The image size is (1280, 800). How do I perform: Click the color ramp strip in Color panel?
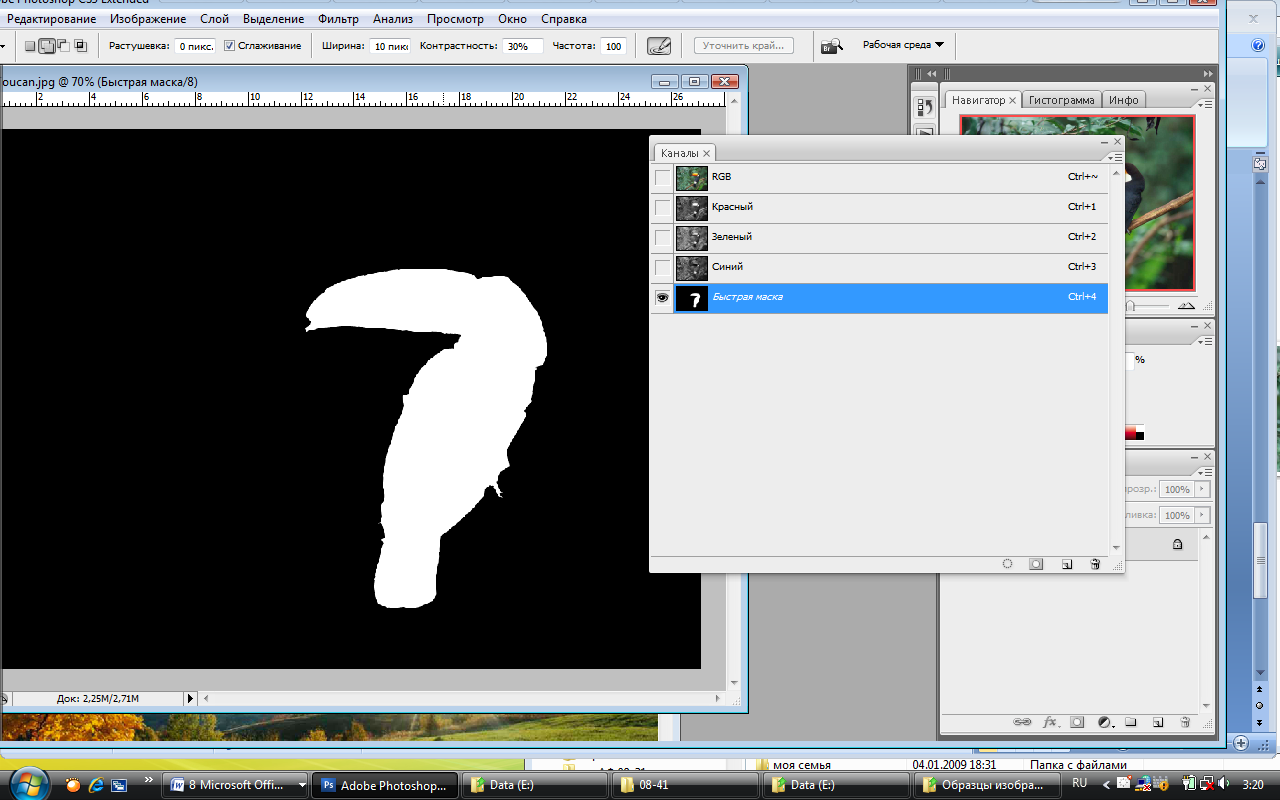(1134, 433)
